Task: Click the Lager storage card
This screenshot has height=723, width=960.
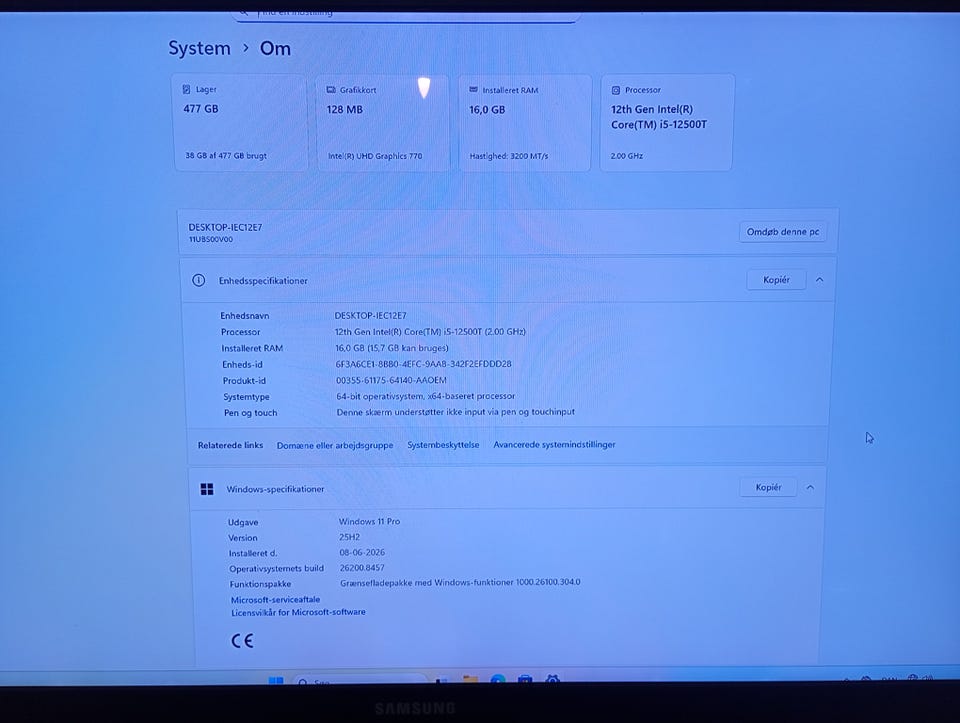Action: click(x=241, y=122)
